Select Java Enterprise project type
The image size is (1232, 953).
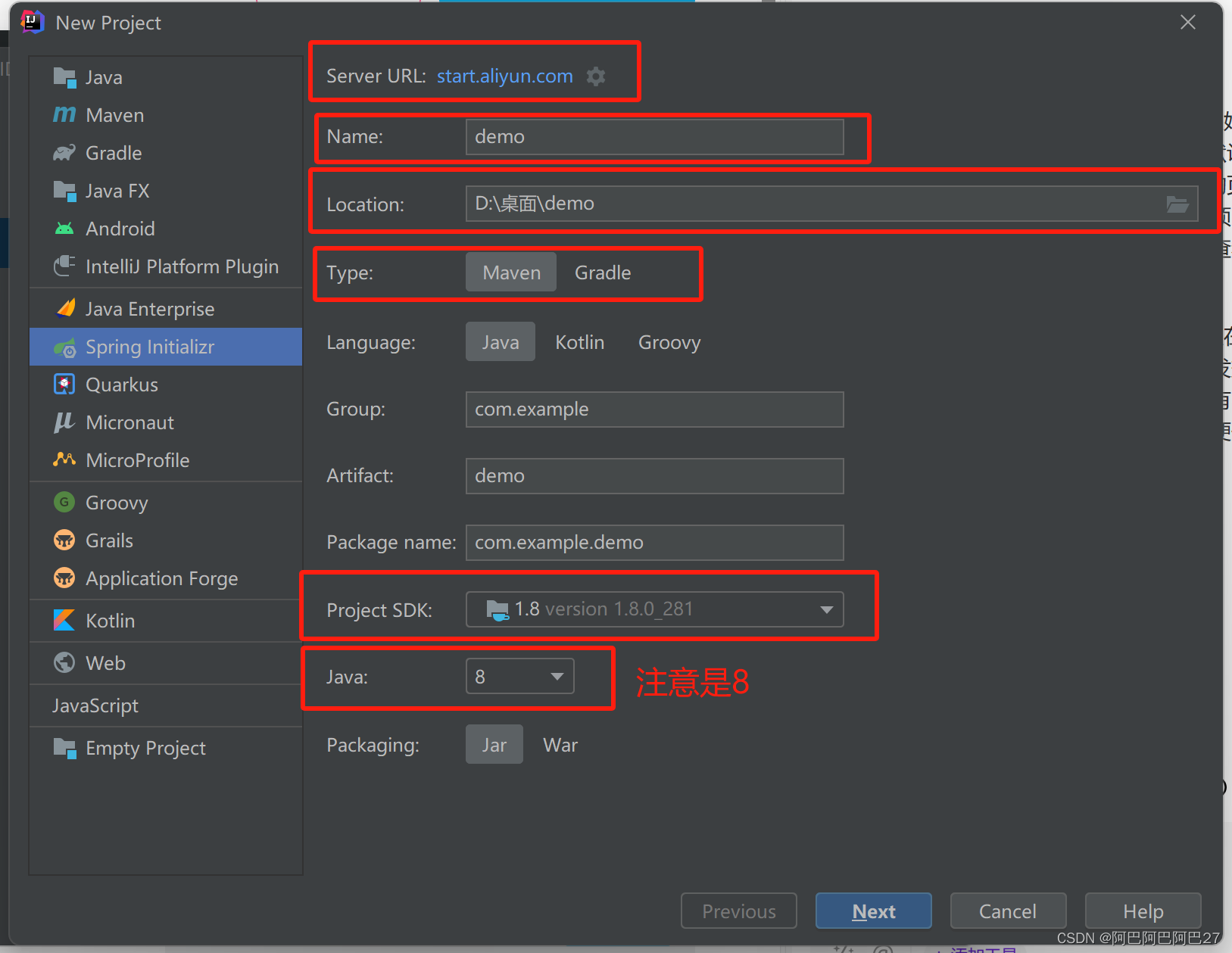pyautogui.click(x=166, y=309)
